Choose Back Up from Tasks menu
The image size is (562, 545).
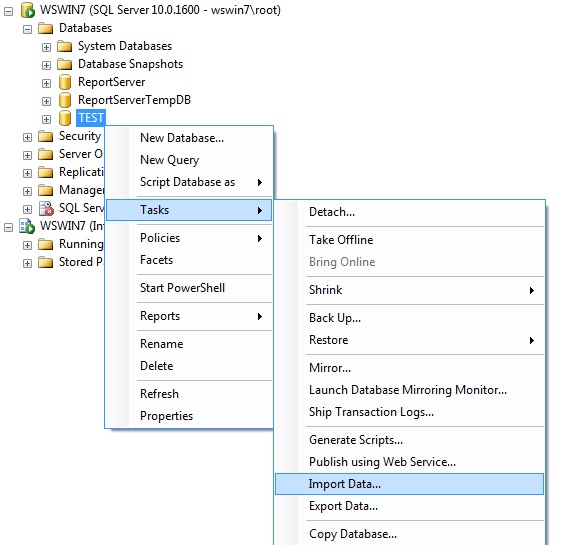point(409,318)
